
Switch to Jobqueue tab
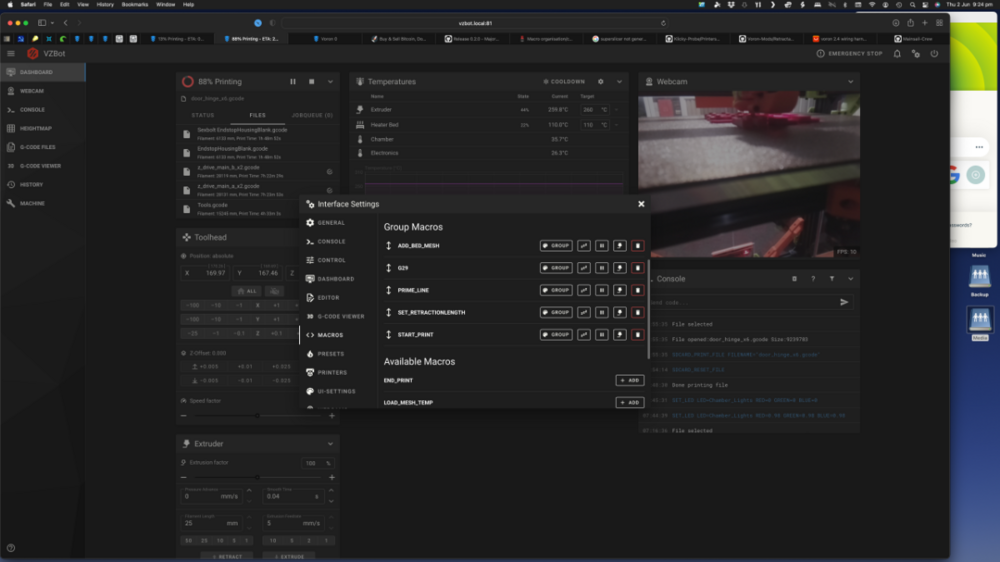[x=312, y=115]
